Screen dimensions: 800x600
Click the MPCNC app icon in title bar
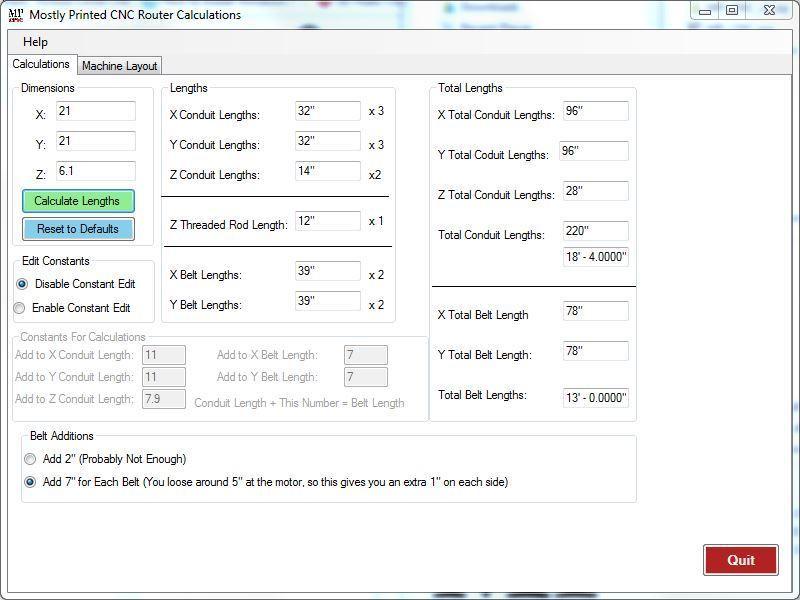(16, 15)
